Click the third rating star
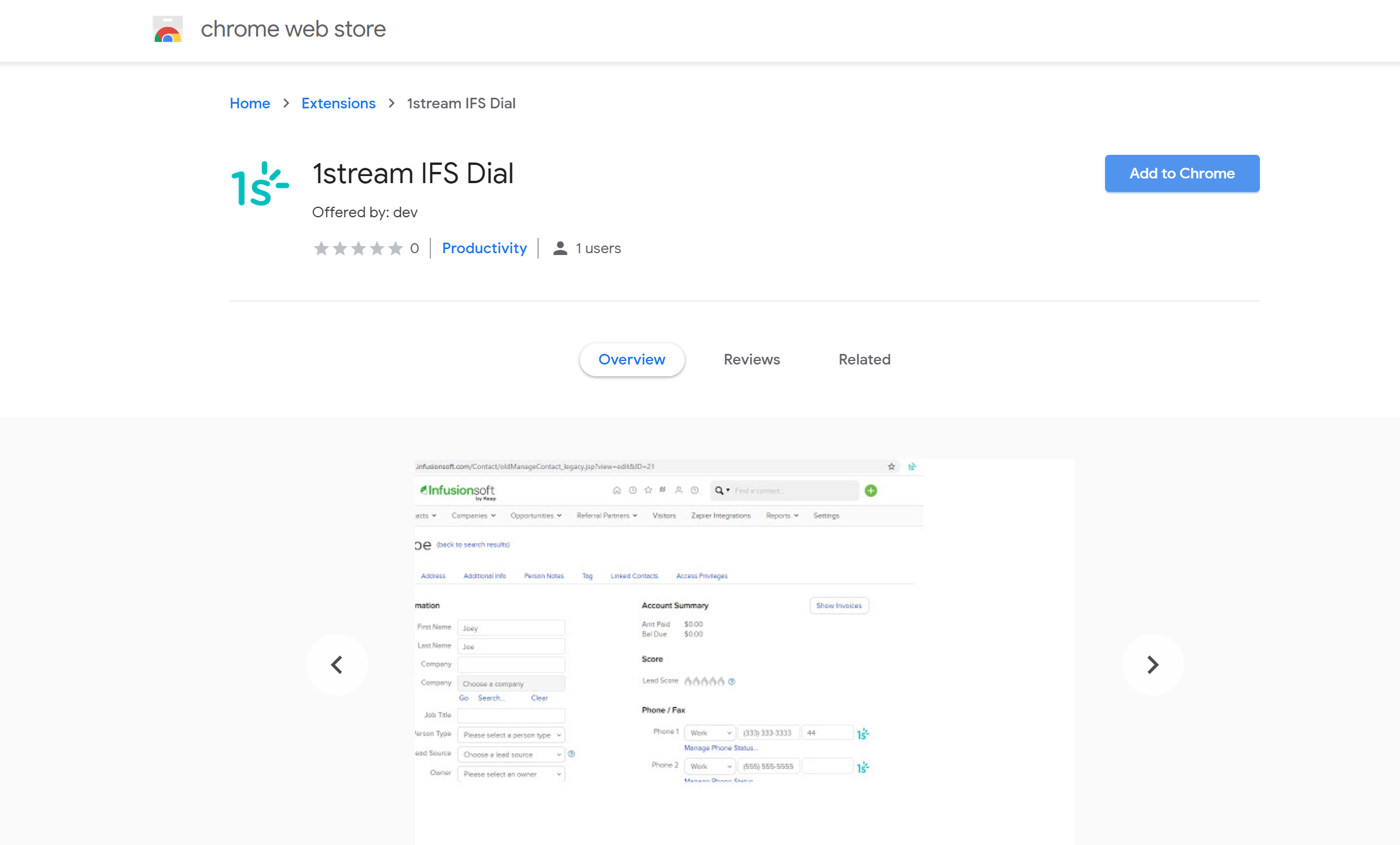Image resolution: width=1400 pixels, height=845 pixels. (359, 248)
